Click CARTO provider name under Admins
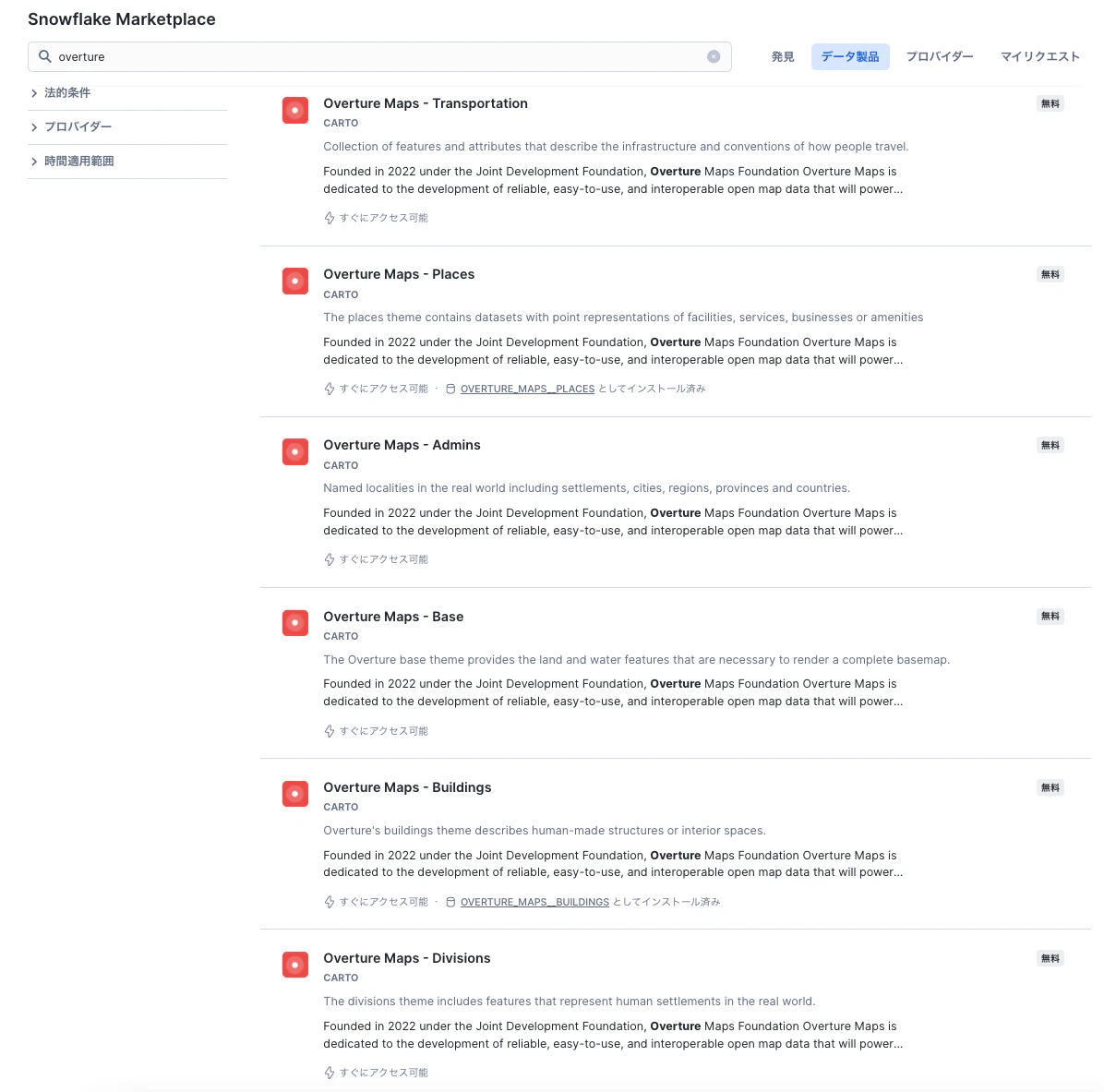The image size is (1104, 1092). 341,465
